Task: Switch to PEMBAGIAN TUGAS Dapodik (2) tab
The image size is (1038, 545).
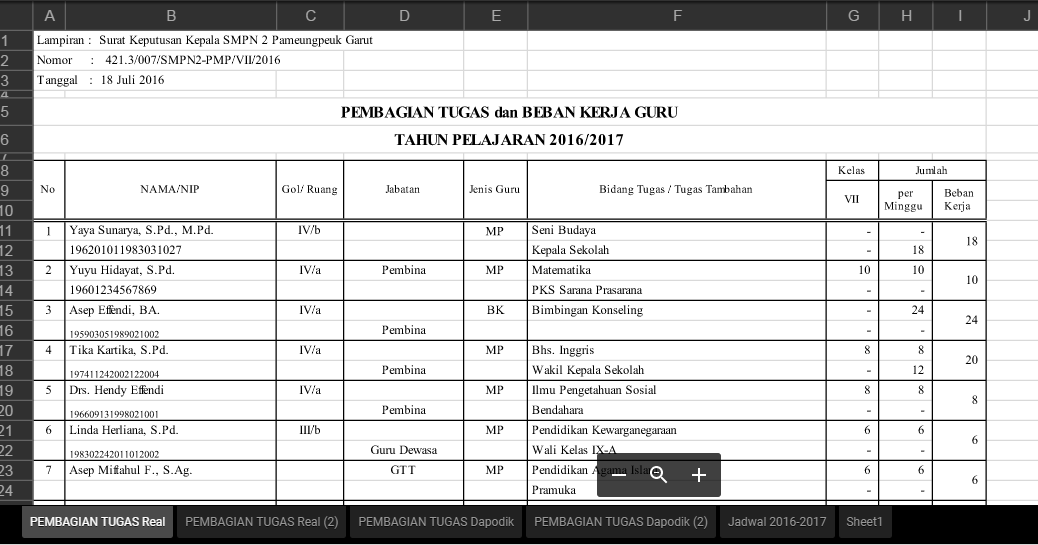Action: (621, 522)
